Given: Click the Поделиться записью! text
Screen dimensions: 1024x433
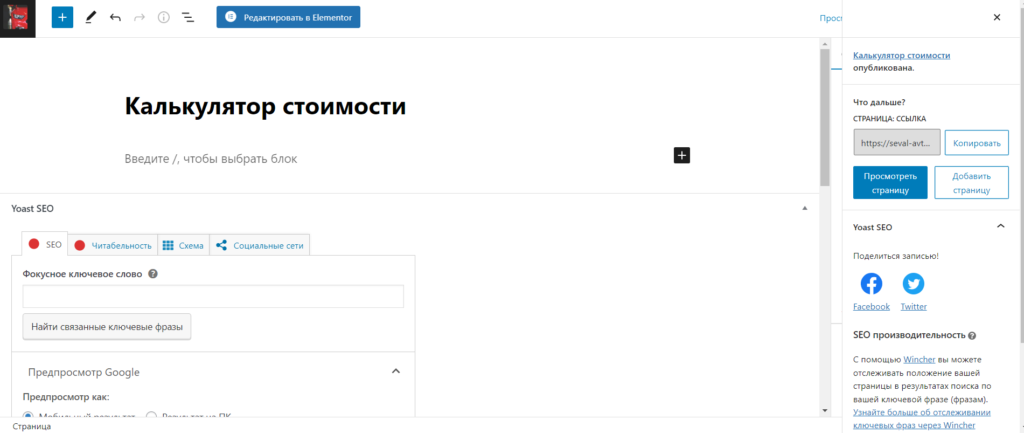Looking at the screenshot, I should point(896,256).
